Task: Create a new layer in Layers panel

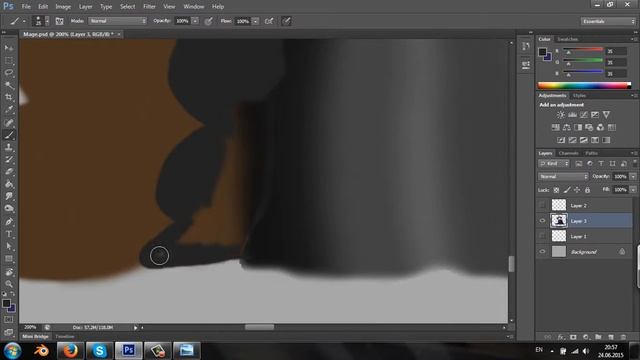Action: click(611, 337)
